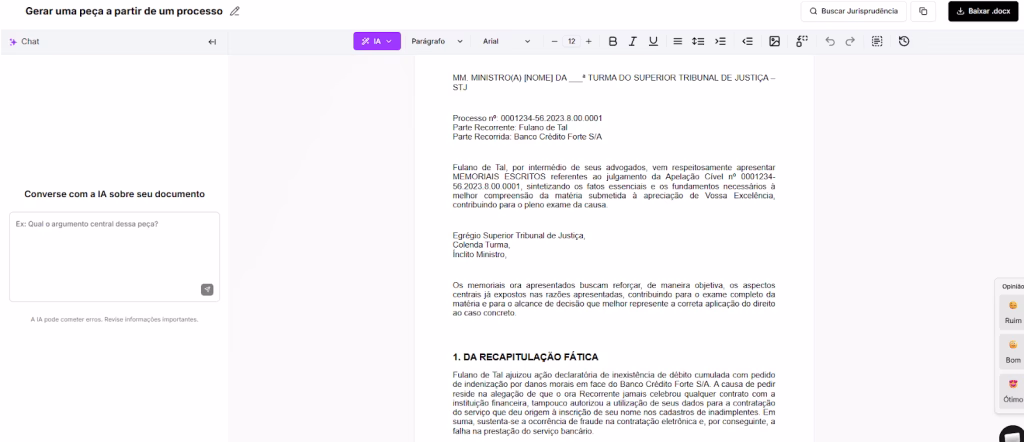Click the shapes selection icon beside image button
Image resolution: width=1024 pixels, height=442 pixels.
click(x=802, y=41)
